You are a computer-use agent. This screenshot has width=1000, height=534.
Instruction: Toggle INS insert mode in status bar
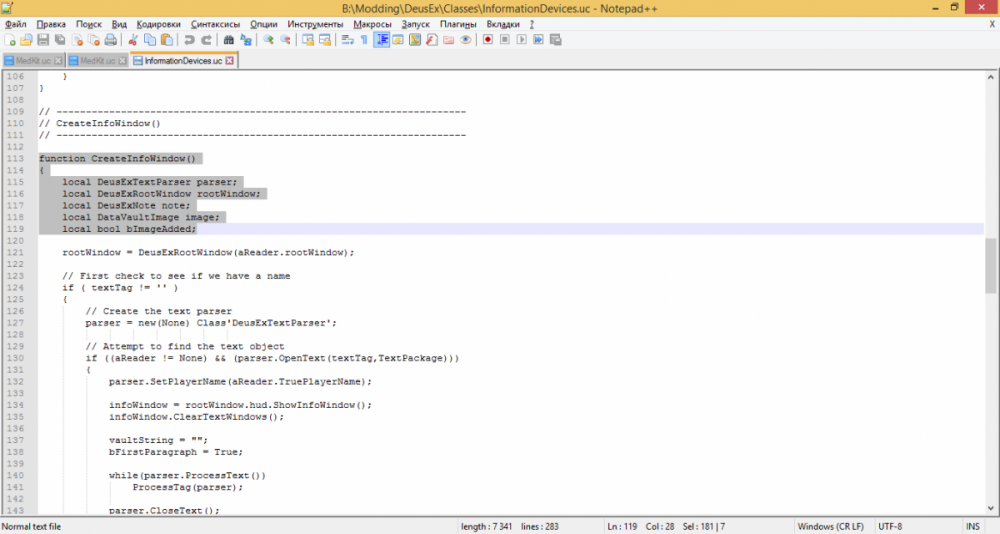pyautogui.click(x=972, y=526)
